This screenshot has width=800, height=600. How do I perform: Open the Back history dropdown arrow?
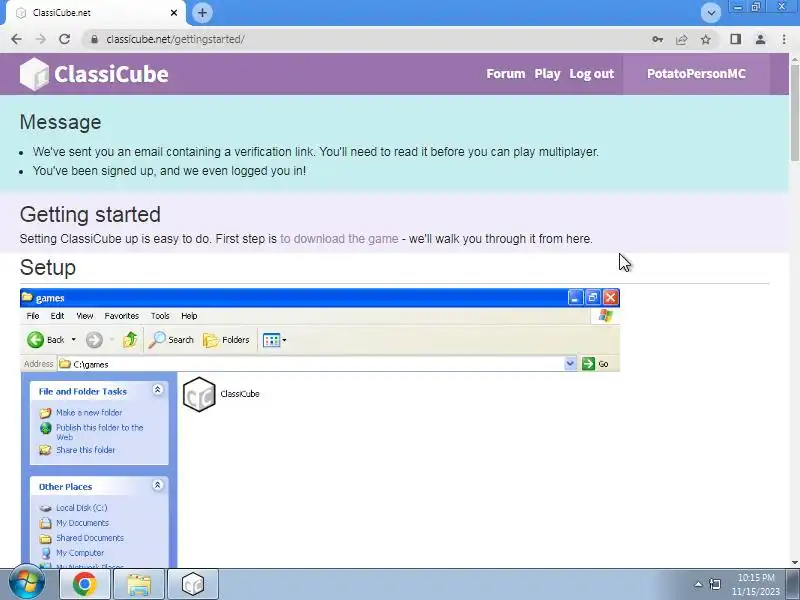point(73,340)
